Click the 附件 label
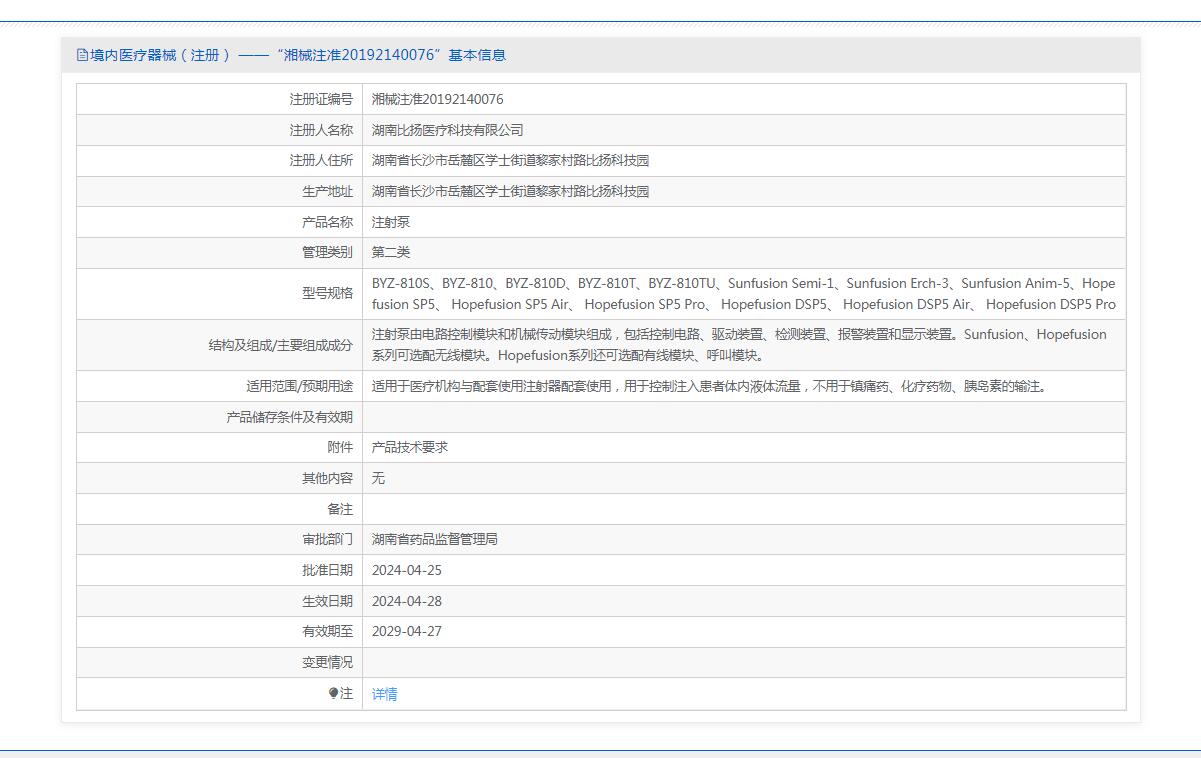This screenshot has width=1201, height=758. (x=340, y=447)
